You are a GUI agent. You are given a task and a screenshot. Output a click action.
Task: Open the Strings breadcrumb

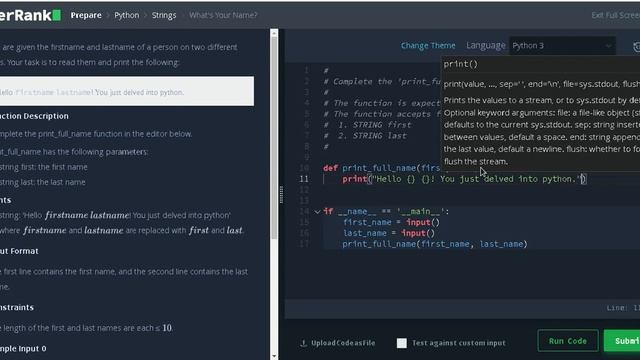164,15
